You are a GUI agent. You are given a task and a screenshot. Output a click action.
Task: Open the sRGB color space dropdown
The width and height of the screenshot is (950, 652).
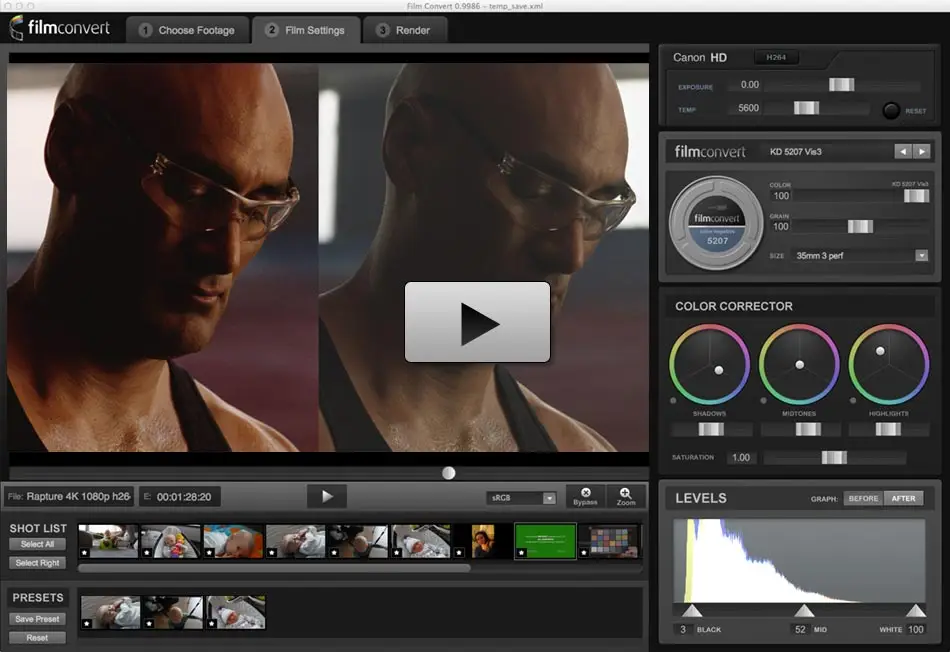click(x=521, y=497)
